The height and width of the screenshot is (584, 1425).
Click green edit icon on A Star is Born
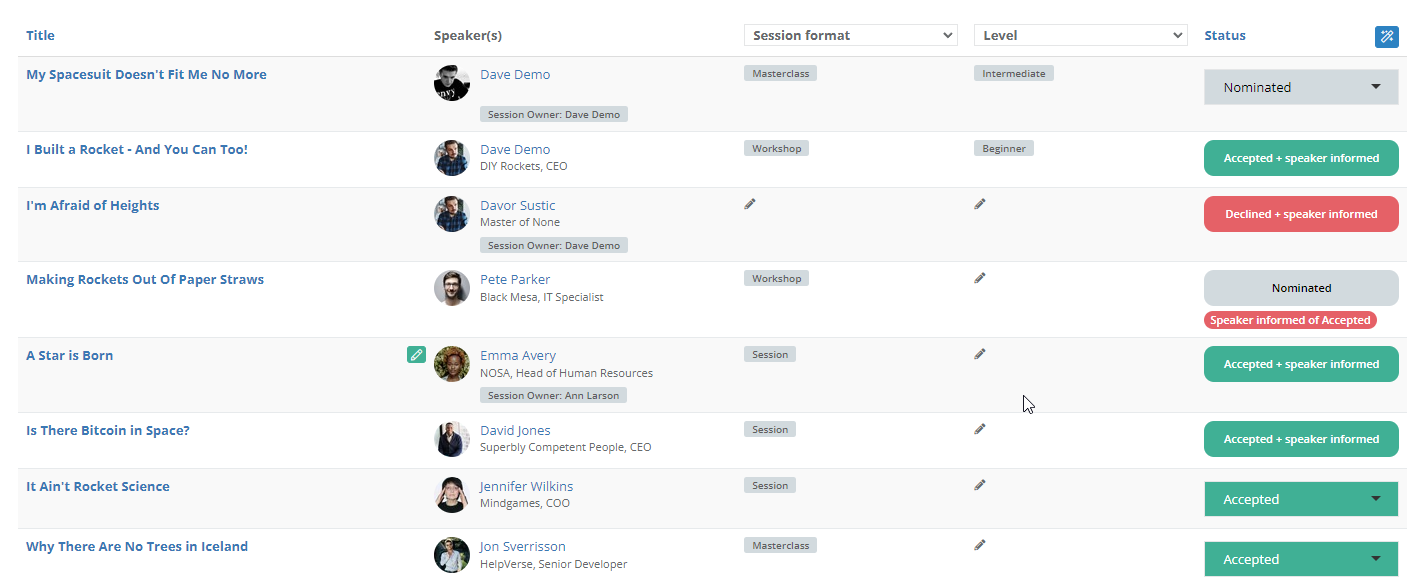coord(416,354)
